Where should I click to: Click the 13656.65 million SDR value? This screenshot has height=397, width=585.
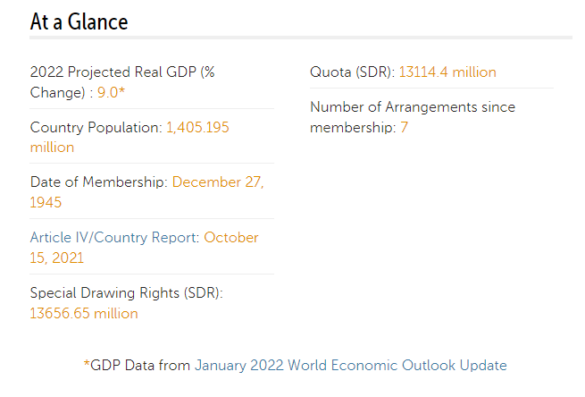(x=84, y=313)
